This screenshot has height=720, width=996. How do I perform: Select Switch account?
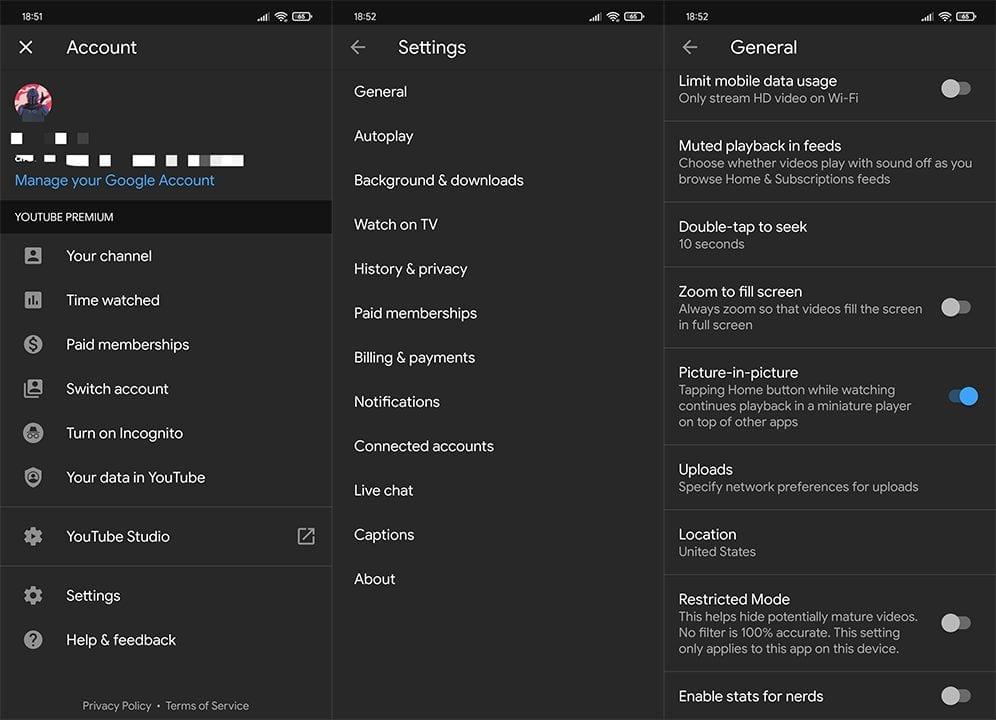166,388
